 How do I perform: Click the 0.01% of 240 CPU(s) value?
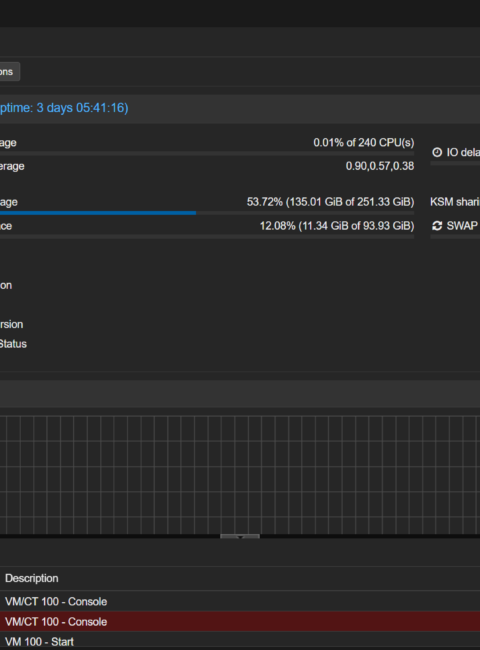pyautogui.click(x=364, y=143)
